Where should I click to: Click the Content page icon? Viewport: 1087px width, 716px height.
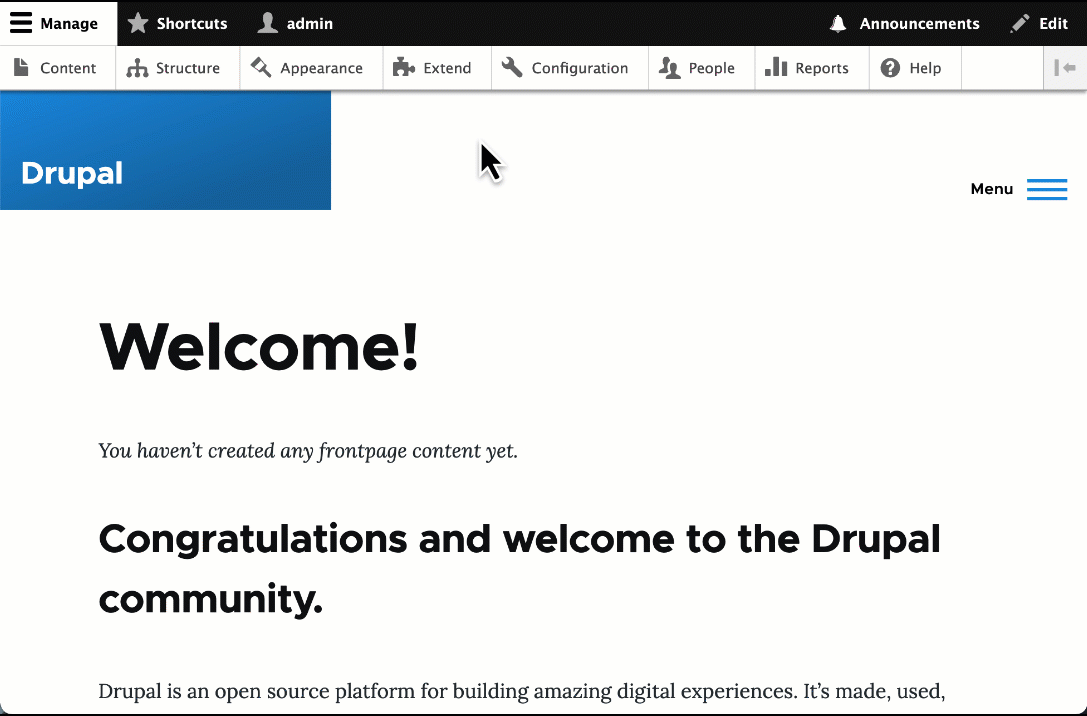click(21, 67)
